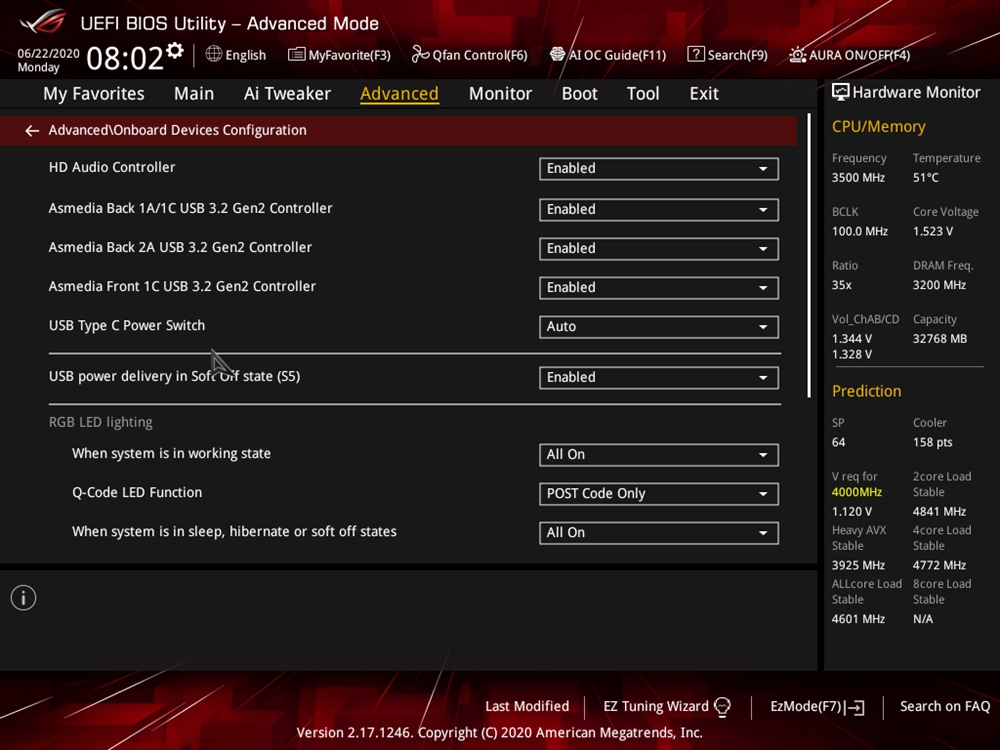Select HD Audio Controller label
Screen dimensions: 1000x750
pyautogui.click(x=112, y=167)
